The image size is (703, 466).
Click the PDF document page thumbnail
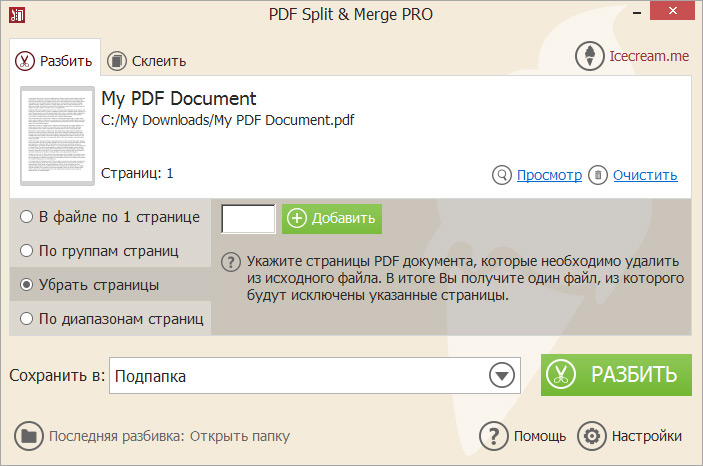(x=57, y=136)
